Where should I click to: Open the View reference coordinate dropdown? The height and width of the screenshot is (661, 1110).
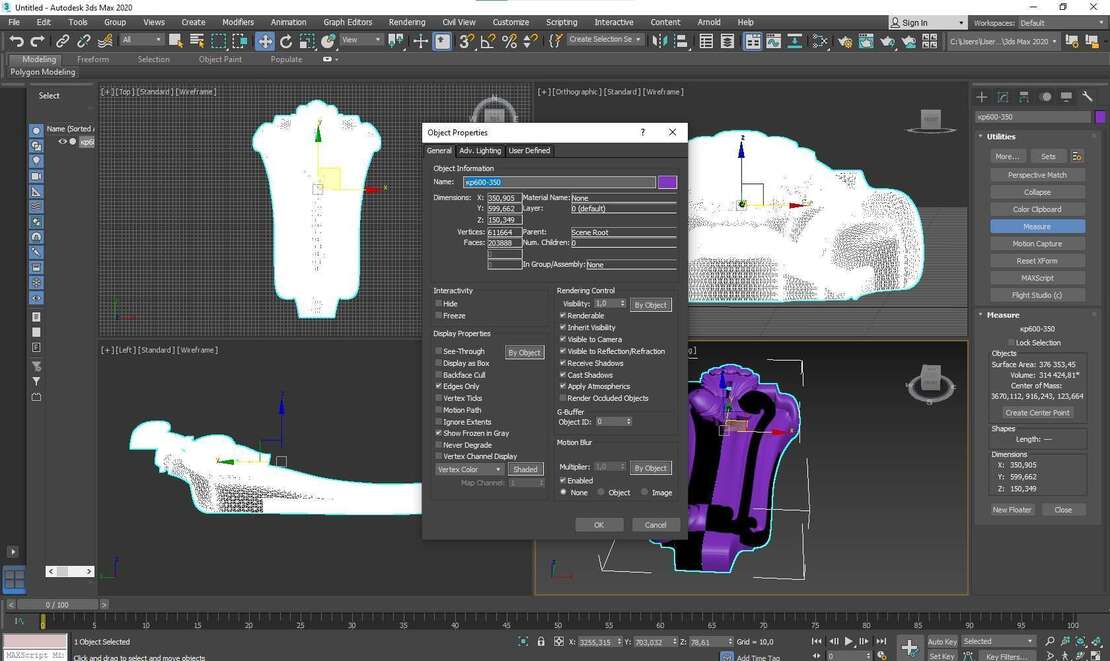coord(362,40)
